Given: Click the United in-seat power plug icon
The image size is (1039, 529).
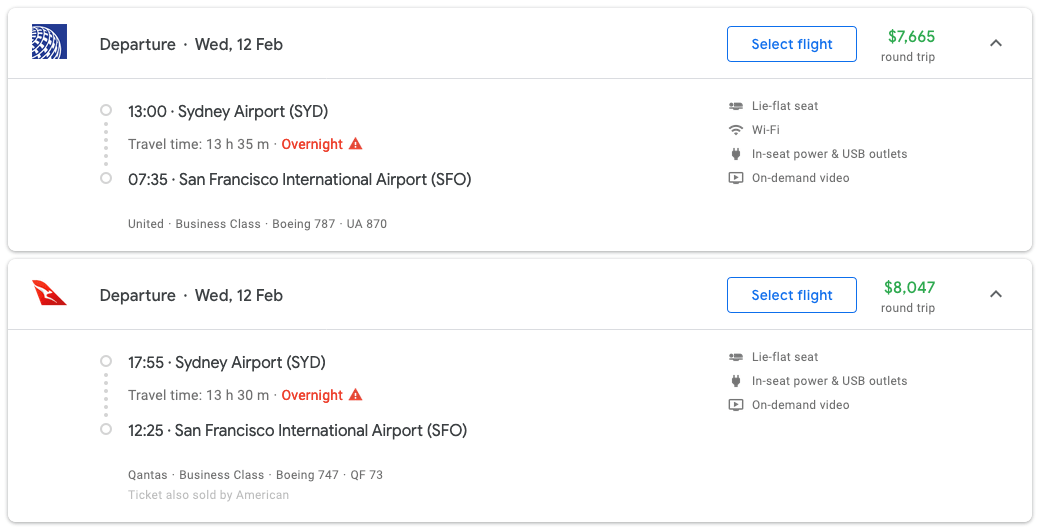Looking at the screenshot, I should [736, 154].
